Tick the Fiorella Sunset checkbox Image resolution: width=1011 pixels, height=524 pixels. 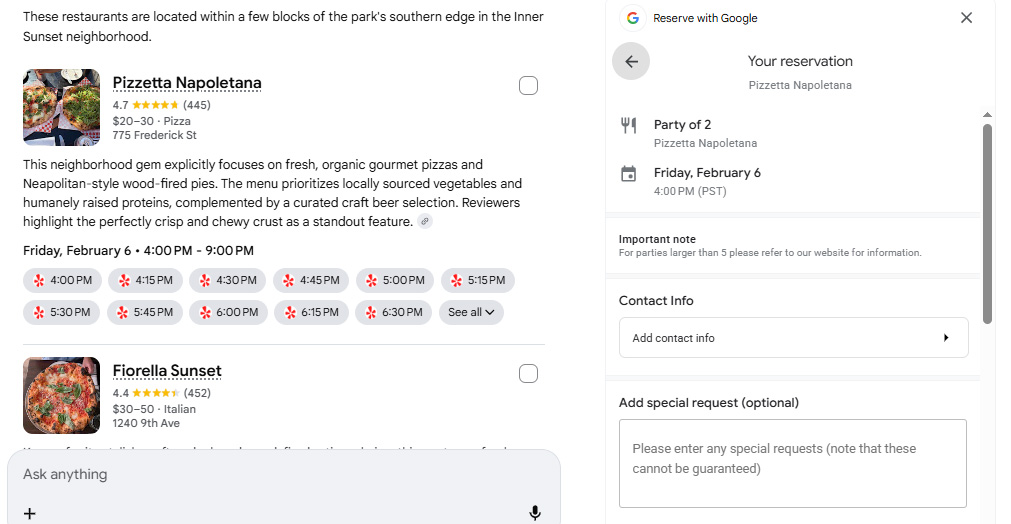coord(529,374)
